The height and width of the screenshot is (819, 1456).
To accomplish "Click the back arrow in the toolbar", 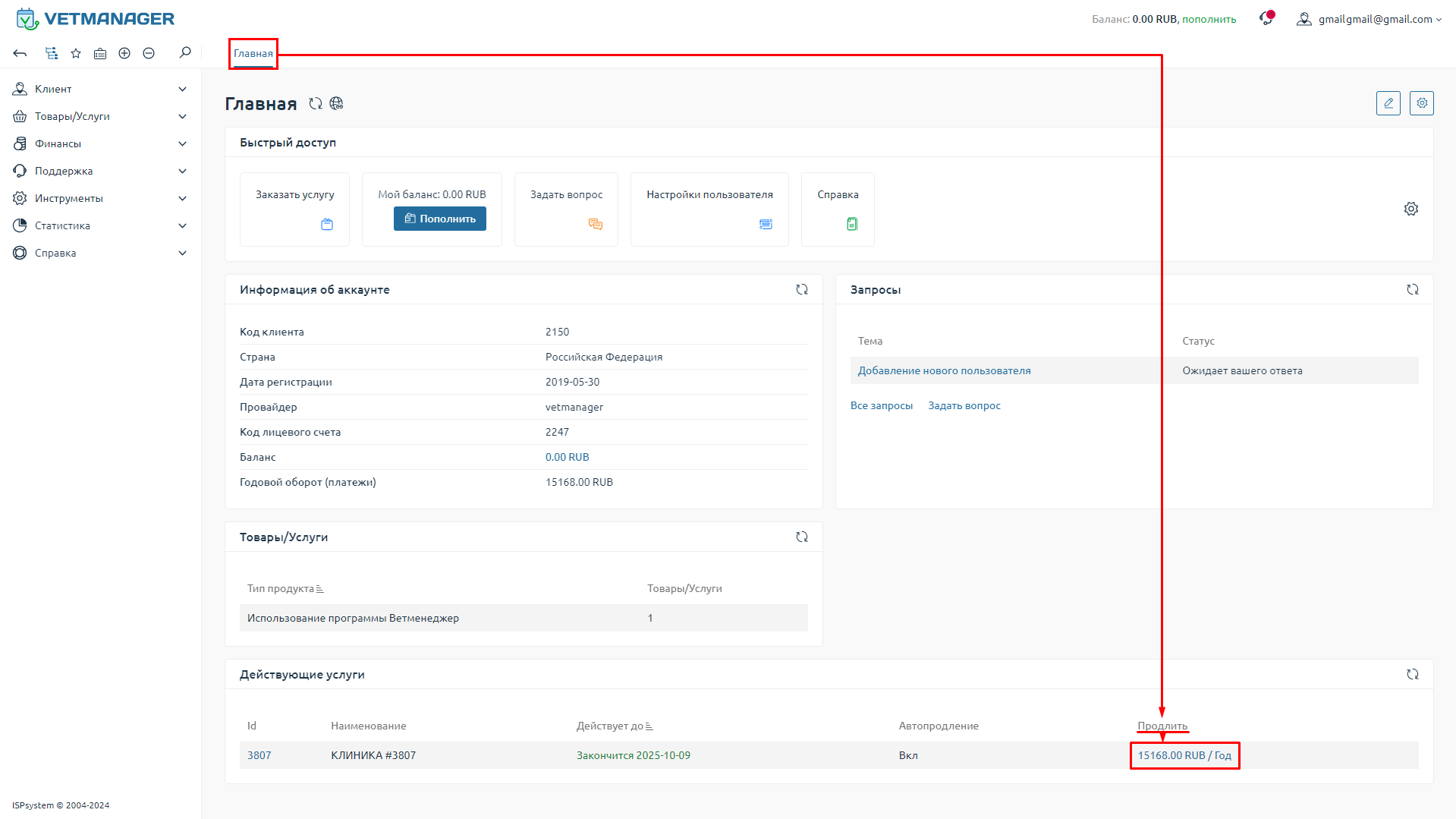I will tap(20, 53).
